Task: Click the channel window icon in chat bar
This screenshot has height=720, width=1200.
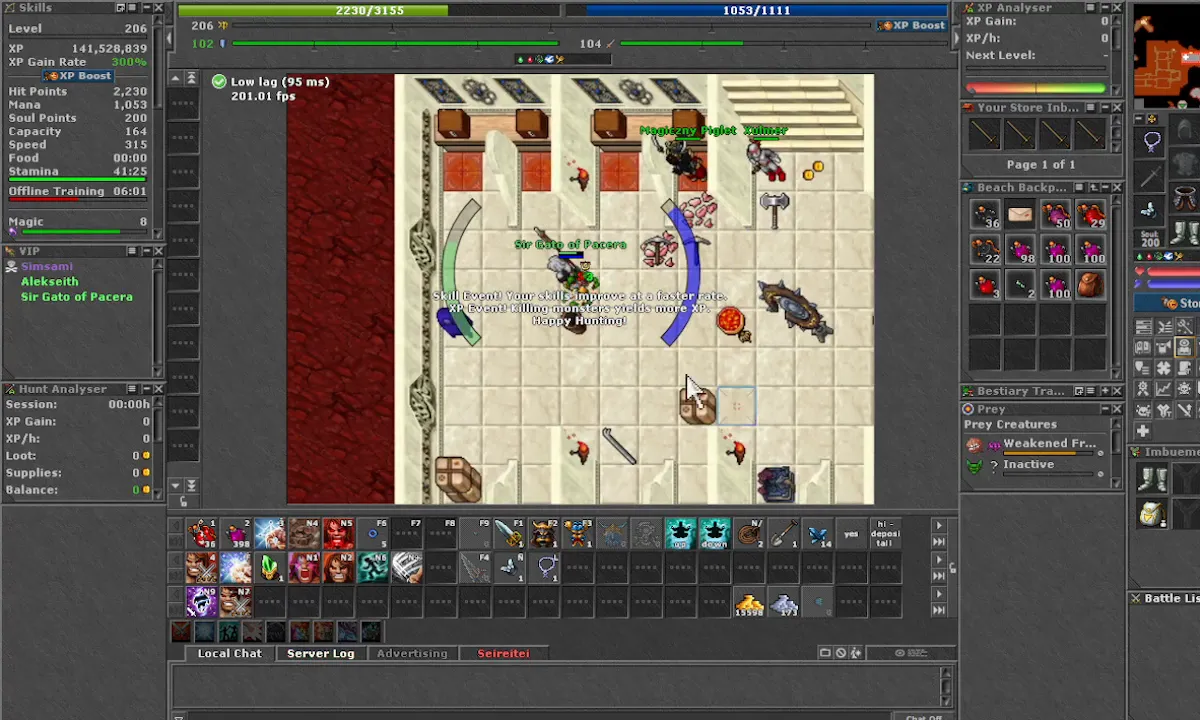Action: tap(825, 653)
